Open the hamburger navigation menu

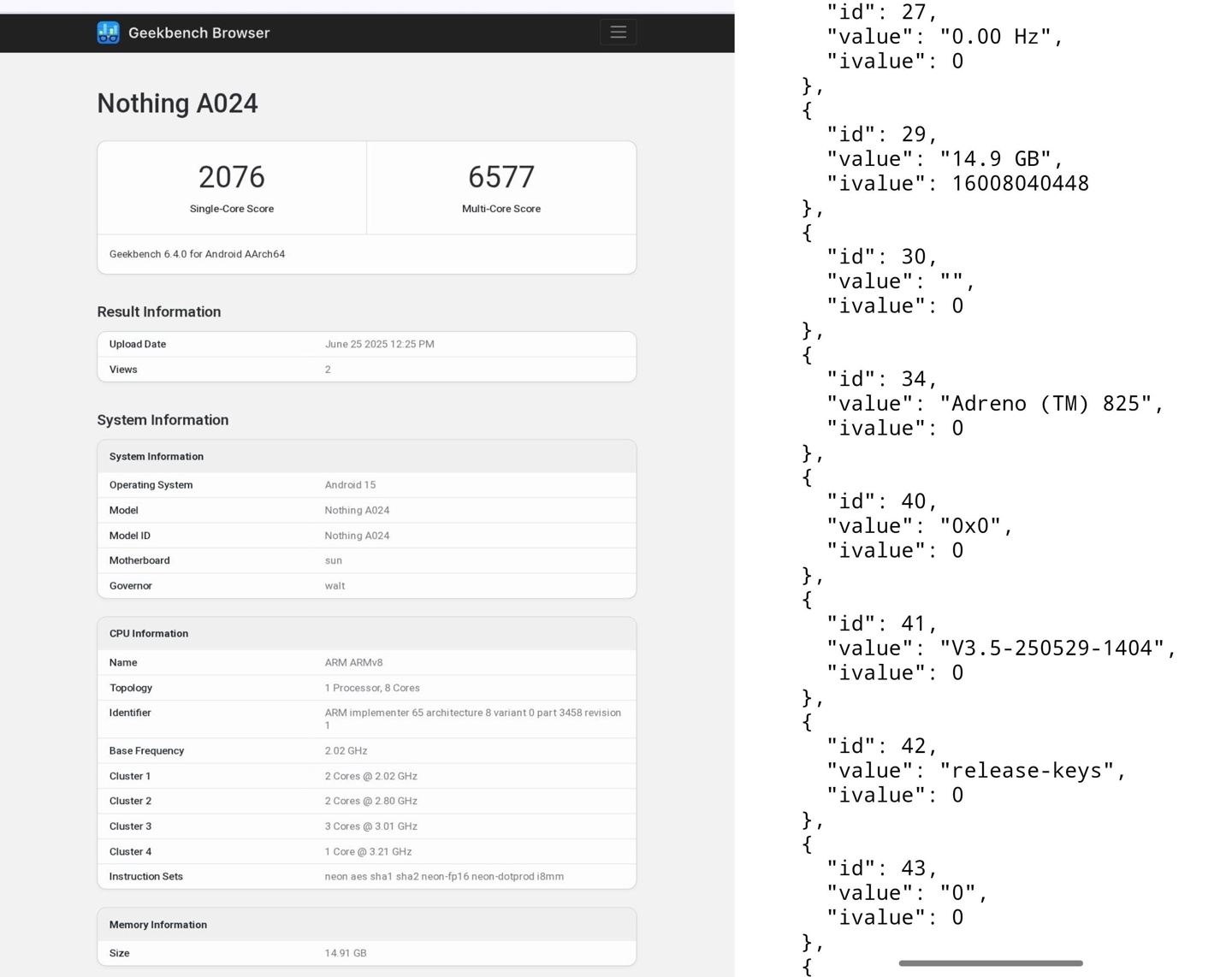tap(618, 33)
